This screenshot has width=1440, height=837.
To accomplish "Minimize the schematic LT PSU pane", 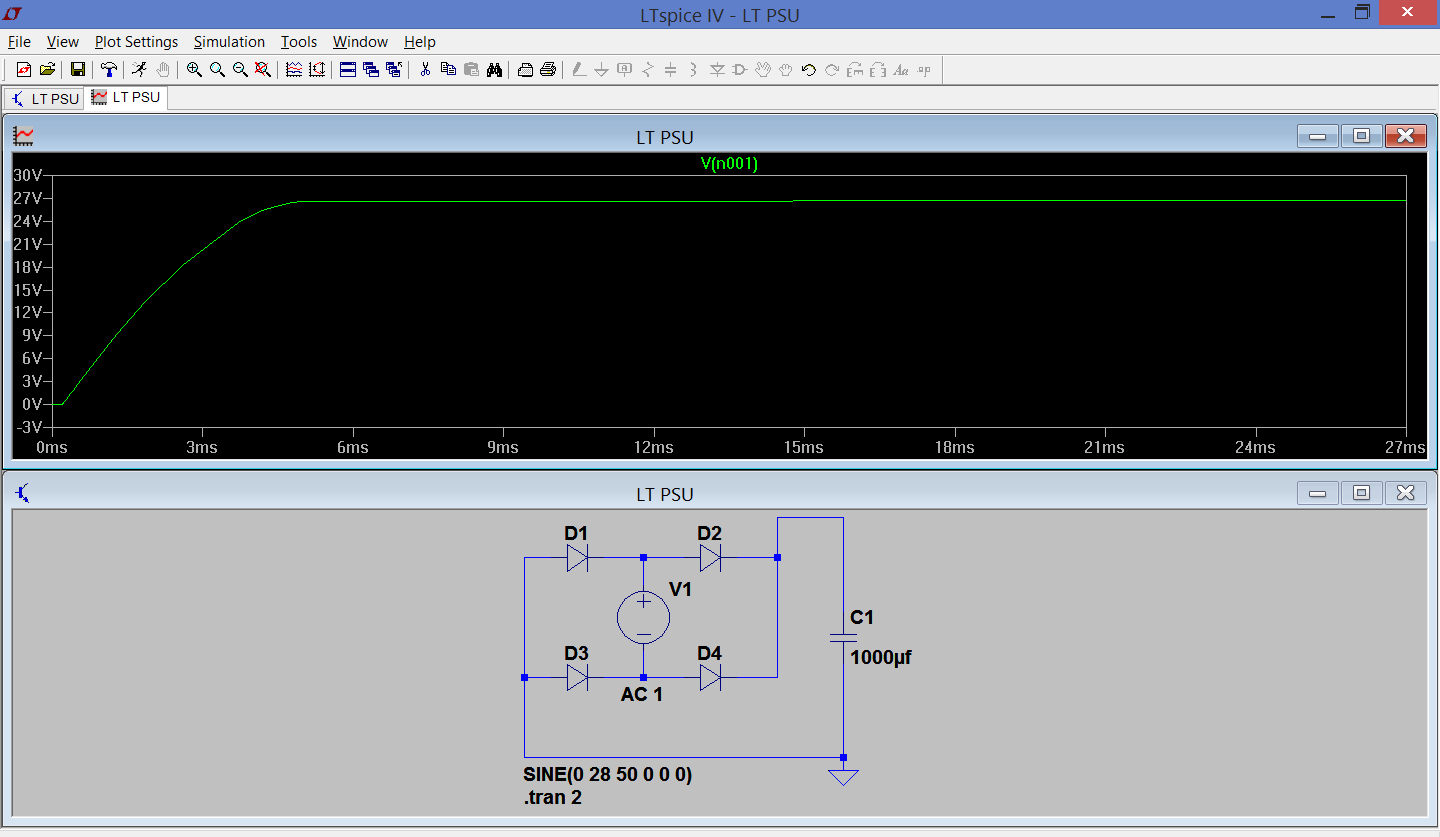I will coord(1317,493).
